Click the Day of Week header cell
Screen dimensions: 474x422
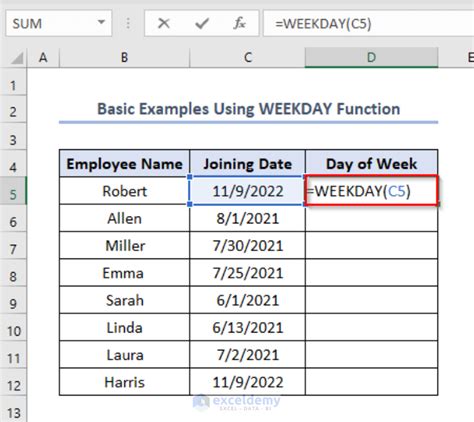(x=371, y=164)
